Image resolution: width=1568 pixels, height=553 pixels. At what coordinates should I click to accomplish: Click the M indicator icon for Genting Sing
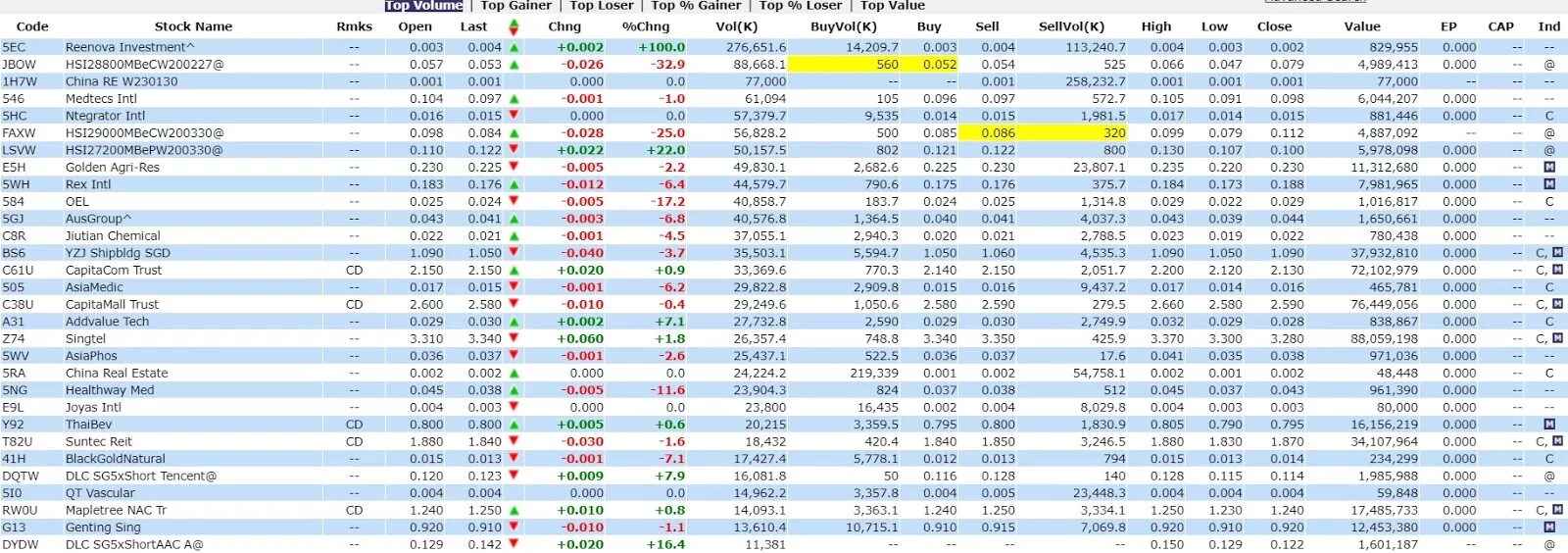1549,528
